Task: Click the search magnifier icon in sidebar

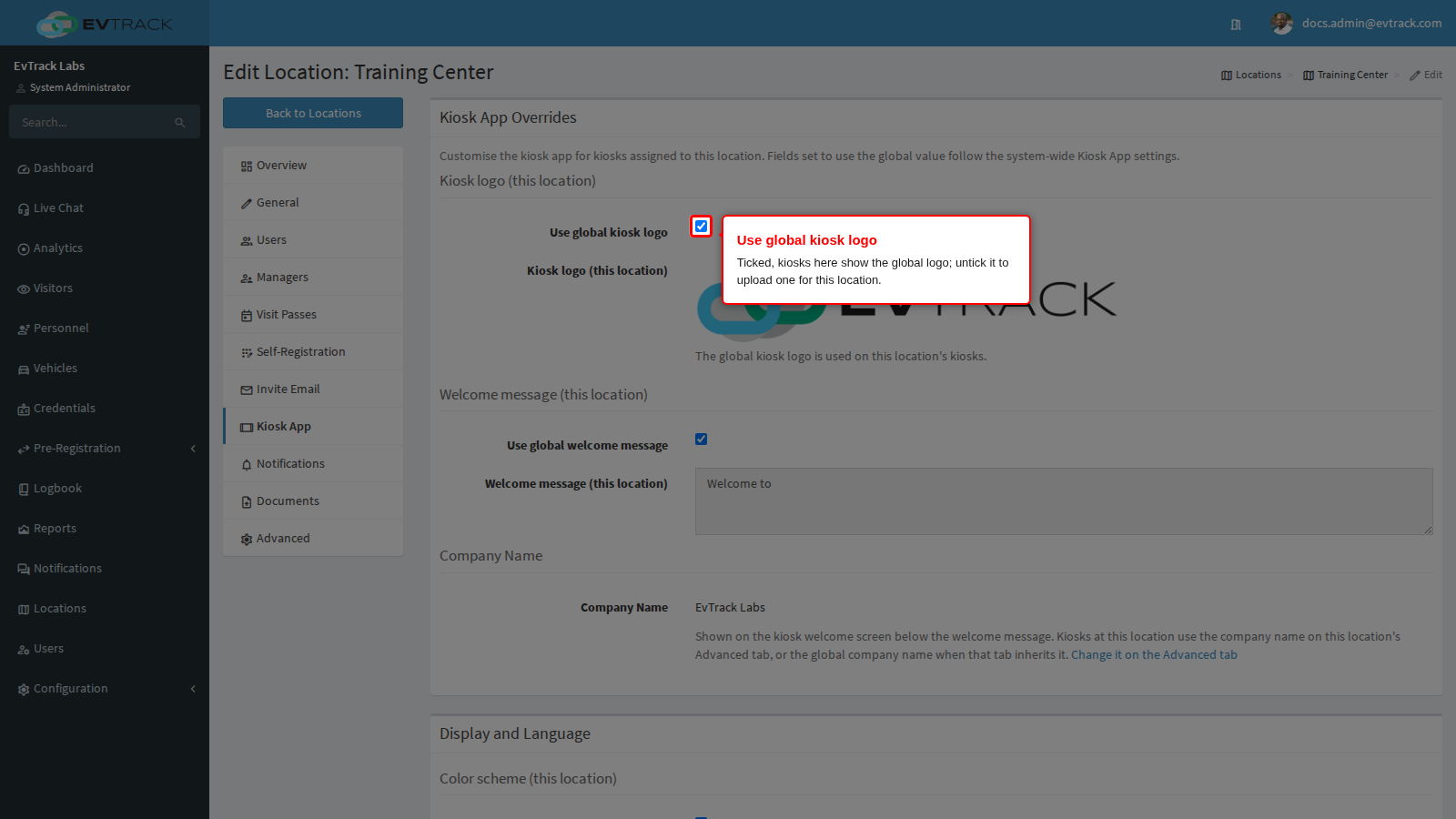Action: pyautogui.click(x=180, y=123)
